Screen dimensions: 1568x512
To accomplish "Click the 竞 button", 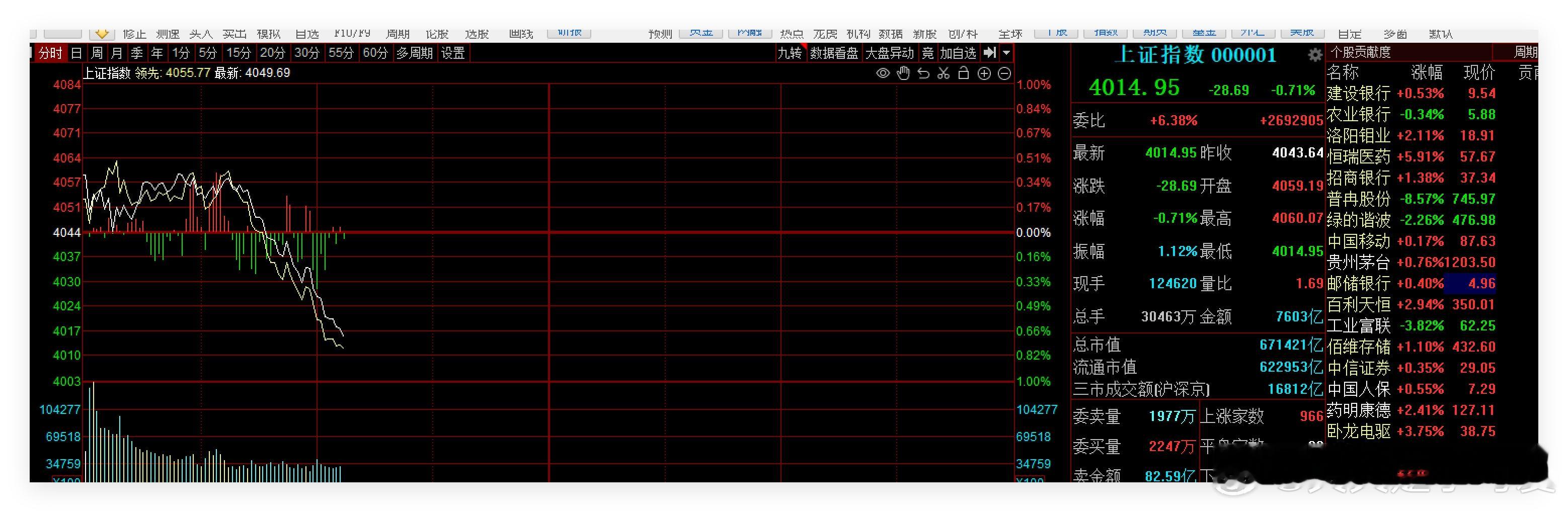I will point(927,53).
